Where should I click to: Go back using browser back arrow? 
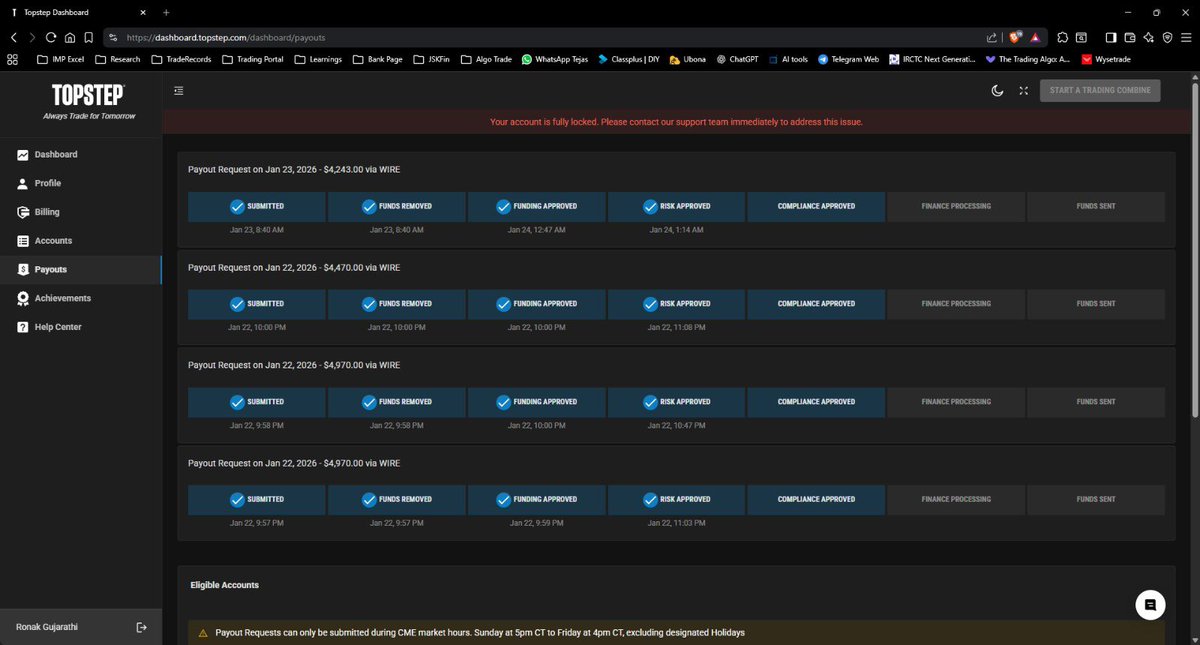14,37
